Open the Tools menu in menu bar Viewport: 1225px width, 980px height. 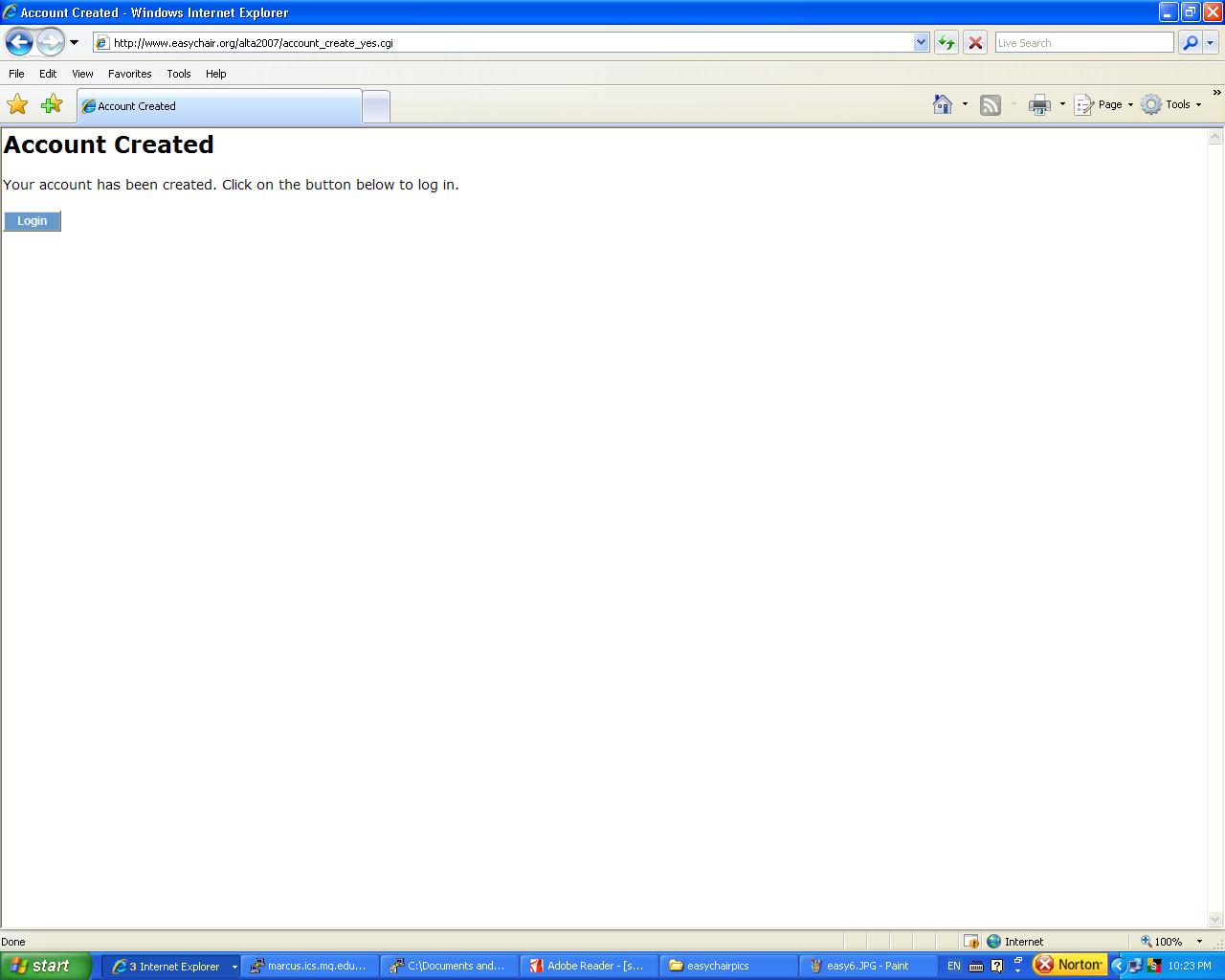(179, 74)
